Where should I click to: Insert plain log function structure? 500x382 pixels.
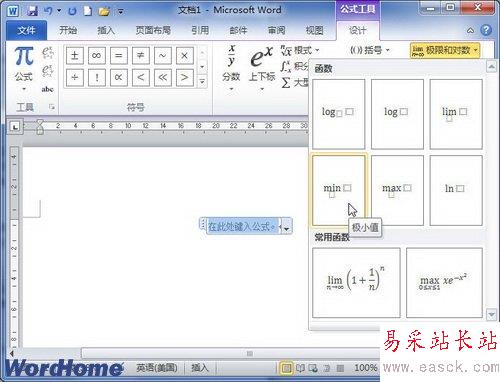click(397, 114)
